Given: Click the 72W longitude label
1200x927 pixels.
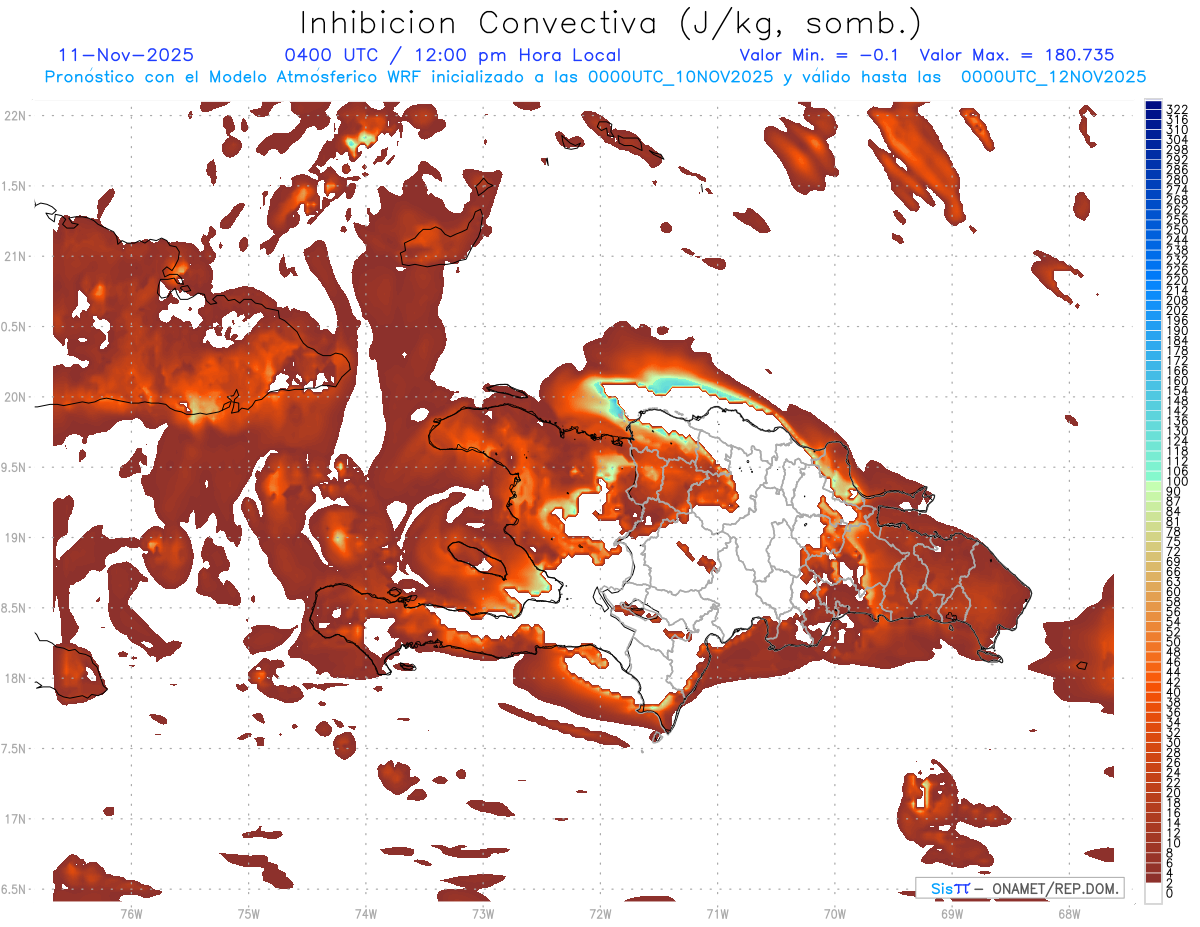Looking at the screenshot, I should pos(600,913).
